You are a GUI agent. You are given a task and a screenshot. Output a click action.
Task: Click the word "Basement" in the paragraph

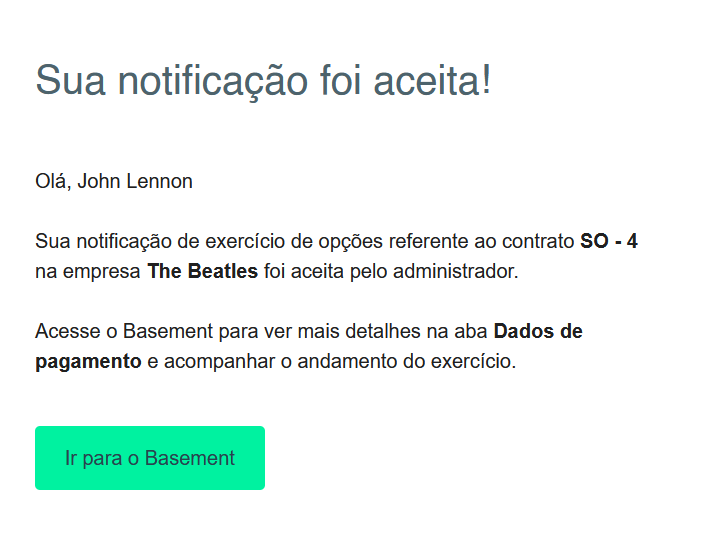pyautogui.click(x=147, y=331)
